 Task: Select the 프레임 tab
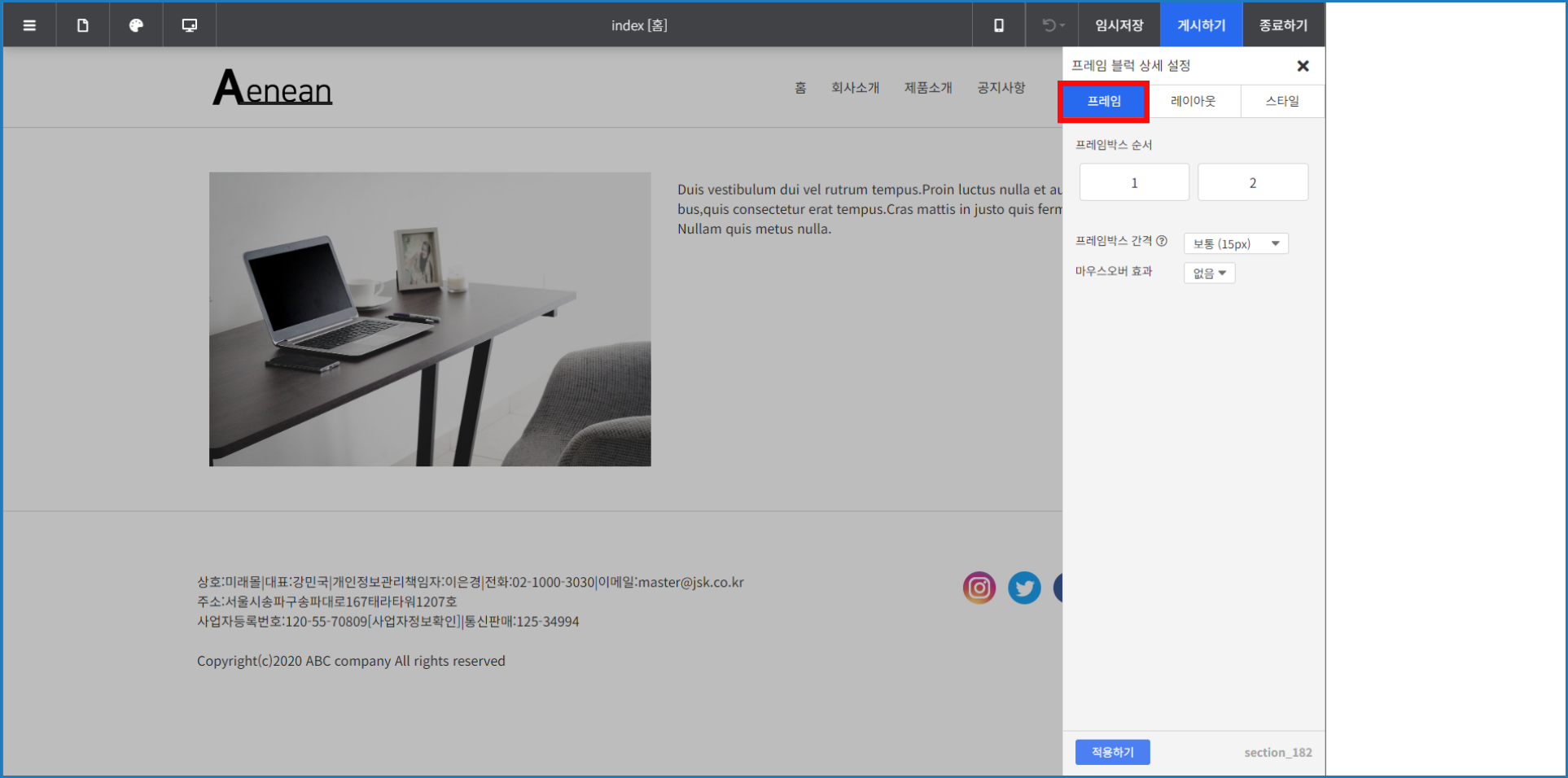(x=1104, y=102)
